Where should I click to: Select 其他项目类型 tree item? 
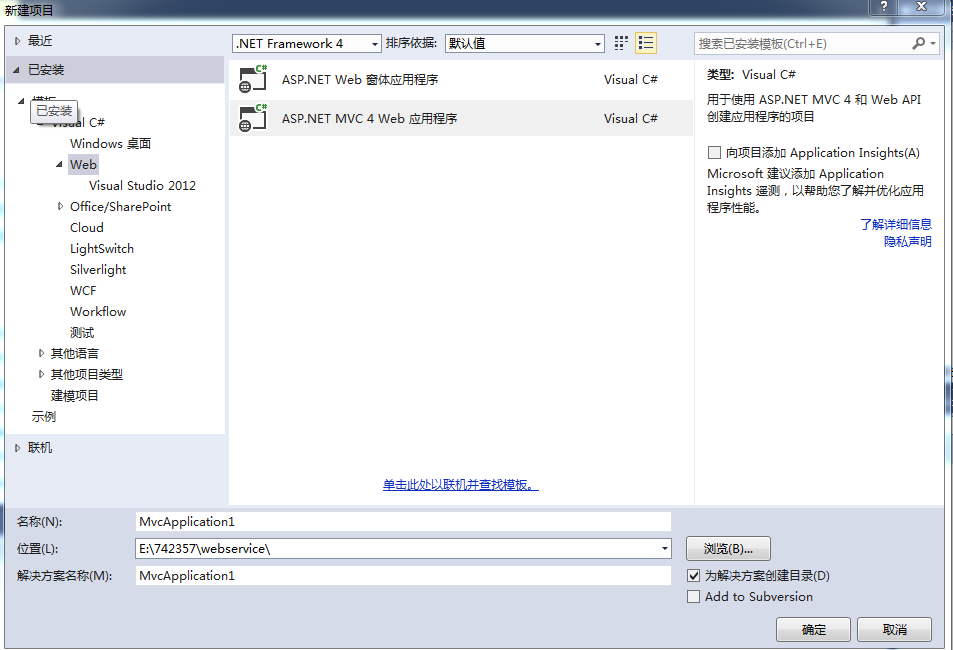86,375
